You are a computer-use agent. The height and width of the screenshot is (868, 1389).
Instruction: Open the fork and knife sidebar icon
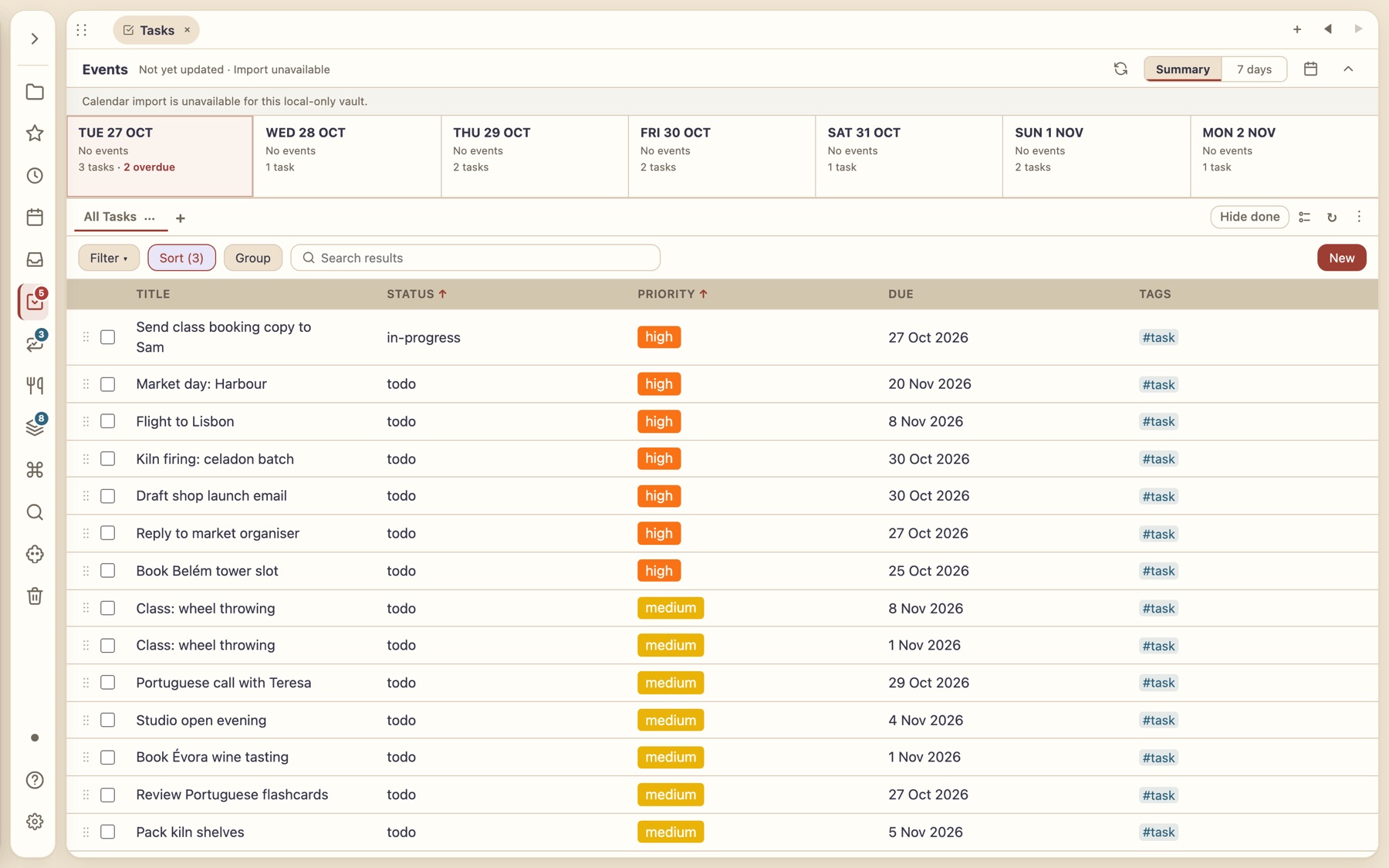(x=35, y=386)
